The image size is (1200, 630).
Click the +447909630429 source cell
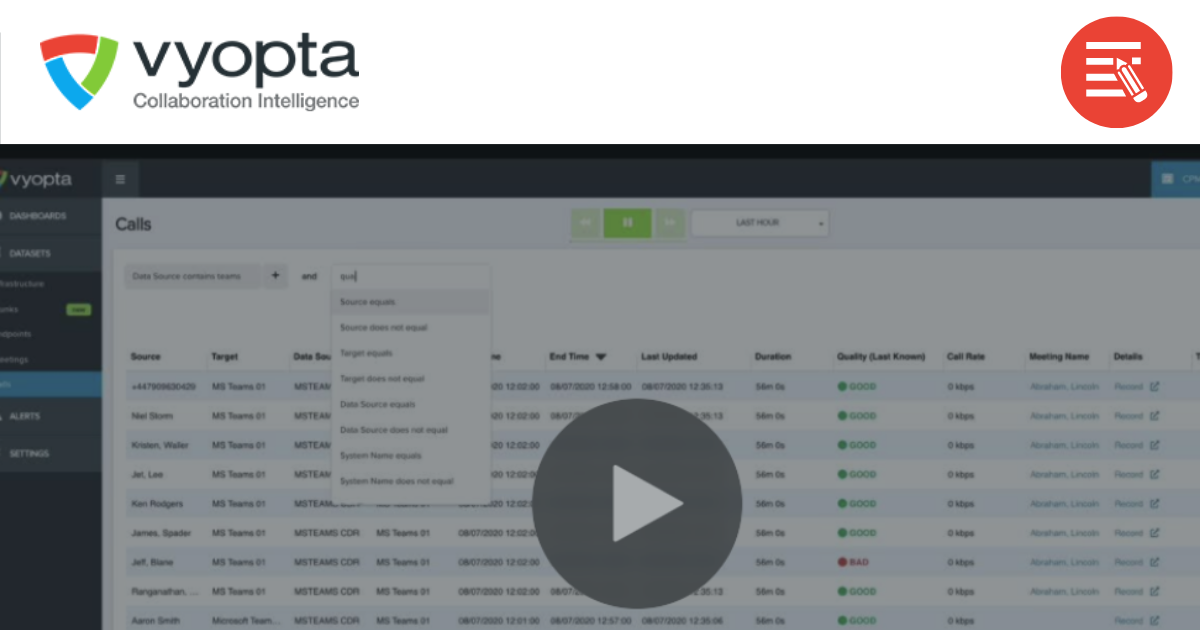[163, 386]
